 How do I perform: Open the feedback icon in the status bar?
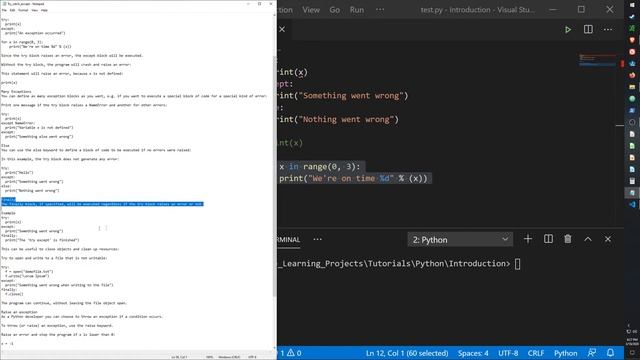tap(592, 353)
